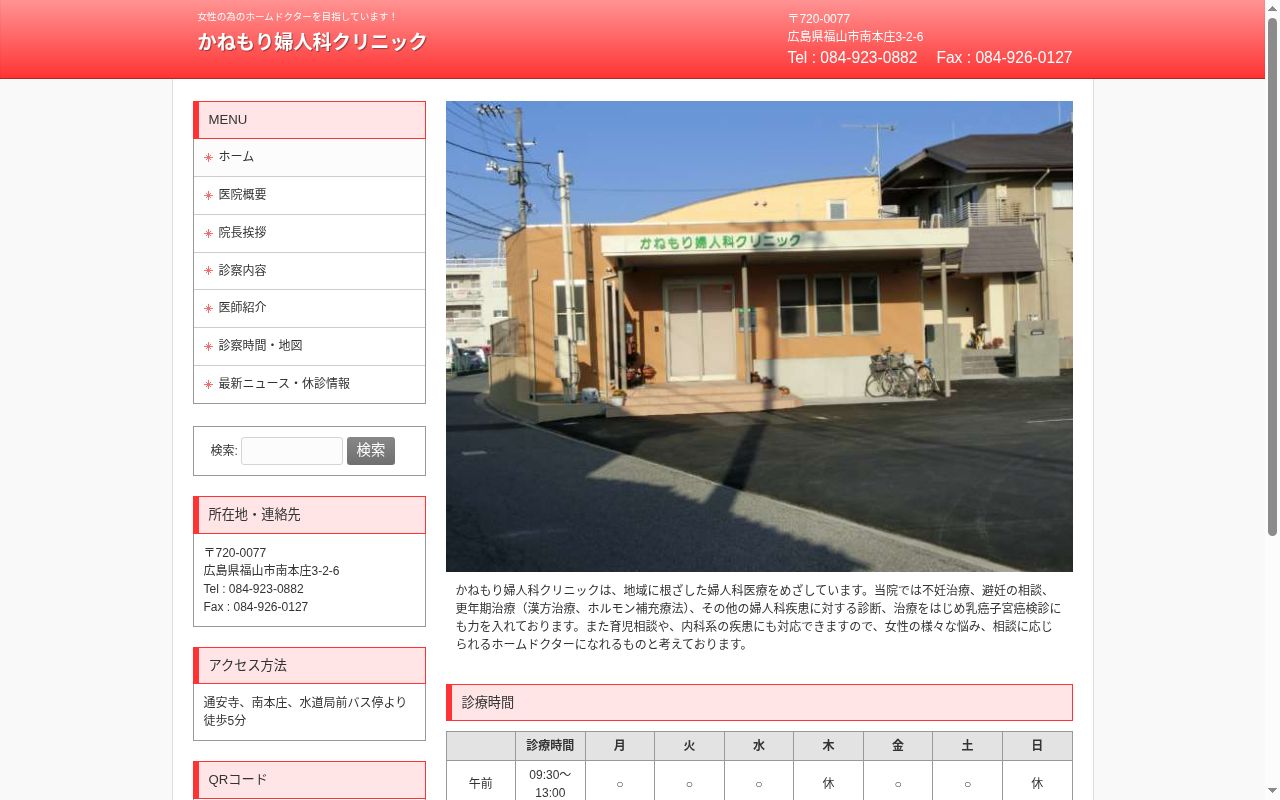Click the red bullet icon beside 医院概要
The width and height of the screenshot is (1280, 800).
point(208,195)
